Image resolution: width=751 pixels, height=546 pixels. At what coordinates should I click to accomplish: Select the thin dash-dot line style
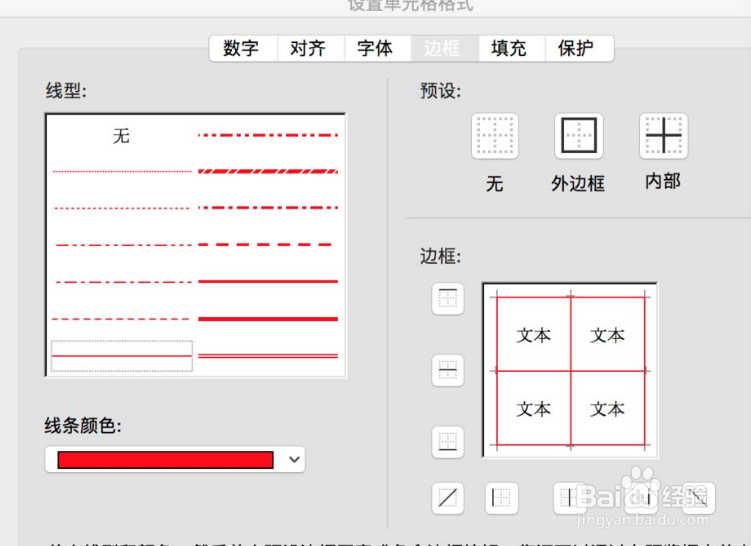point(122,282)
